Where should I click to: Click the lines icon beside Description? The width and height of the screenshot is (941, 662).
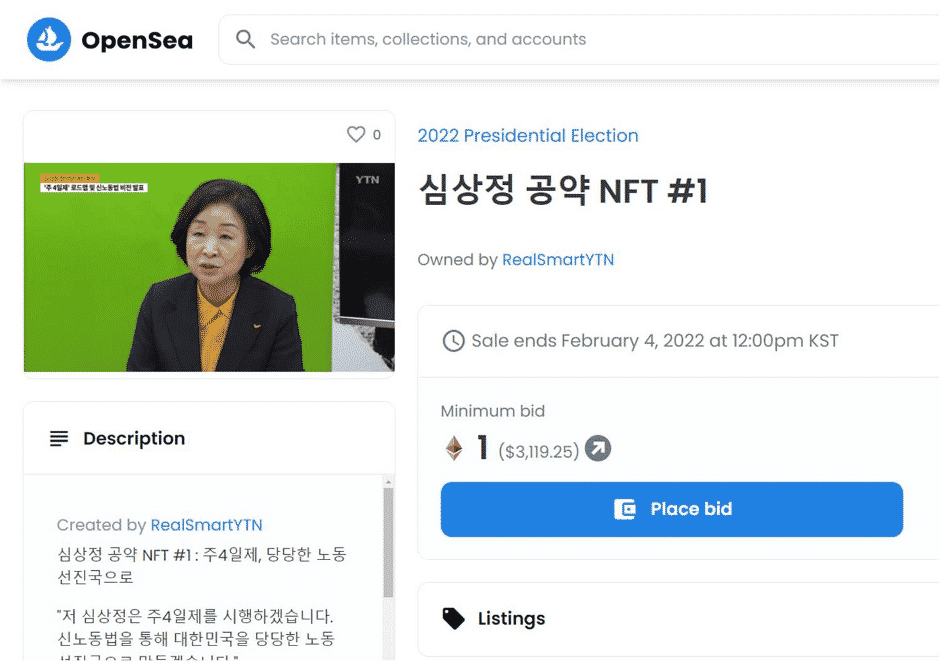point(59,439)
